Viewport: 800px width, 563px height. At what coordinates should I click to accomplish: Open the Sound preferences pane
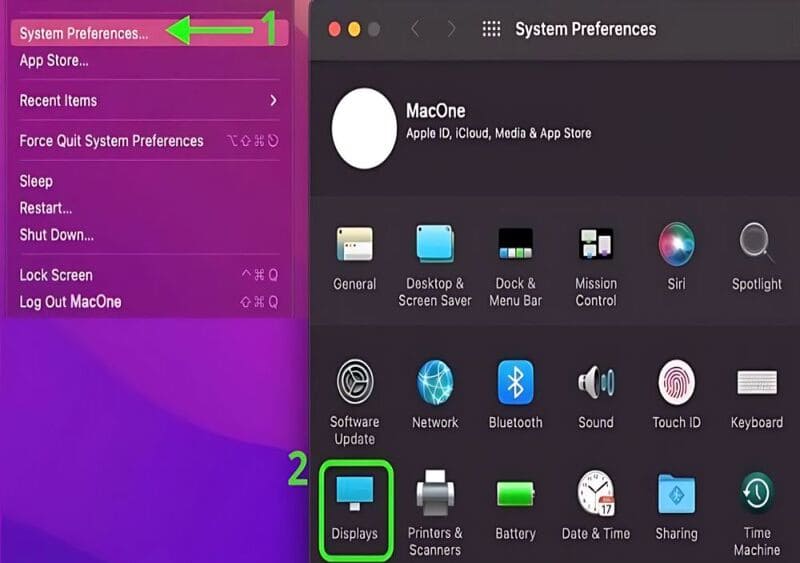click(x=596, y=395)
